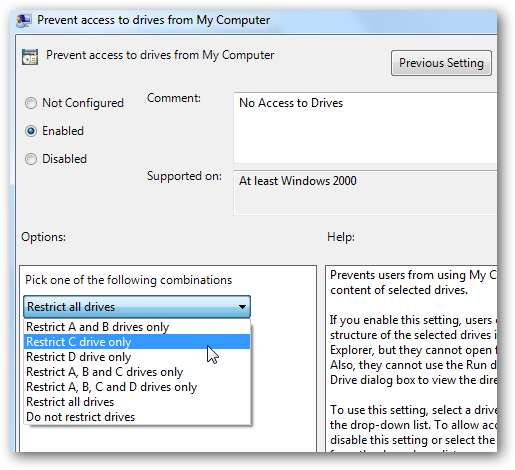Click the Help description text area

pyautogui.click(x=411, y=359)
